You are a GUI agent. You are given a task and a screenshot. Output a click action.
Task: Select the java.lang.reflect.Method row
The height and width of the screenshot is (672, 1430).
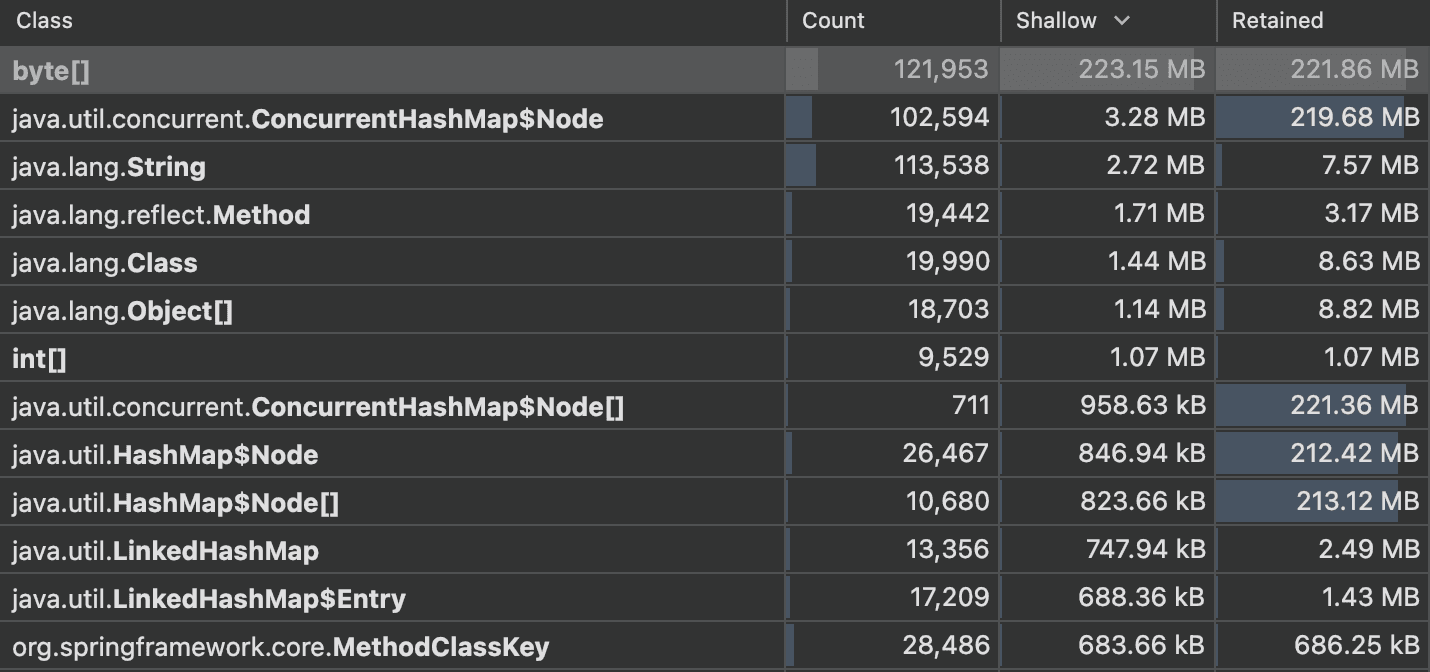pyautogui.click(x=161, y=215)
